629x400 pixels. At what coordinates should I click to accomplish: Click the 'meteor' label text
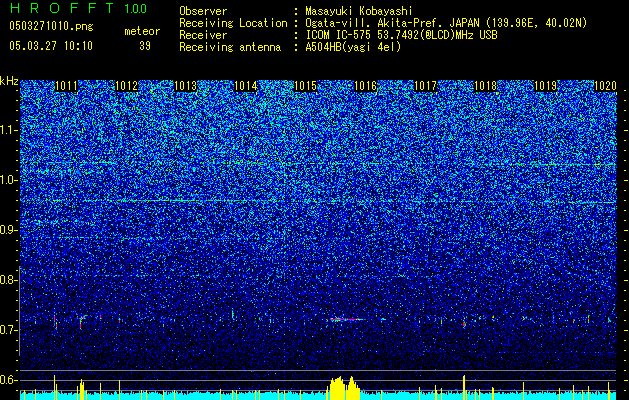142,31
